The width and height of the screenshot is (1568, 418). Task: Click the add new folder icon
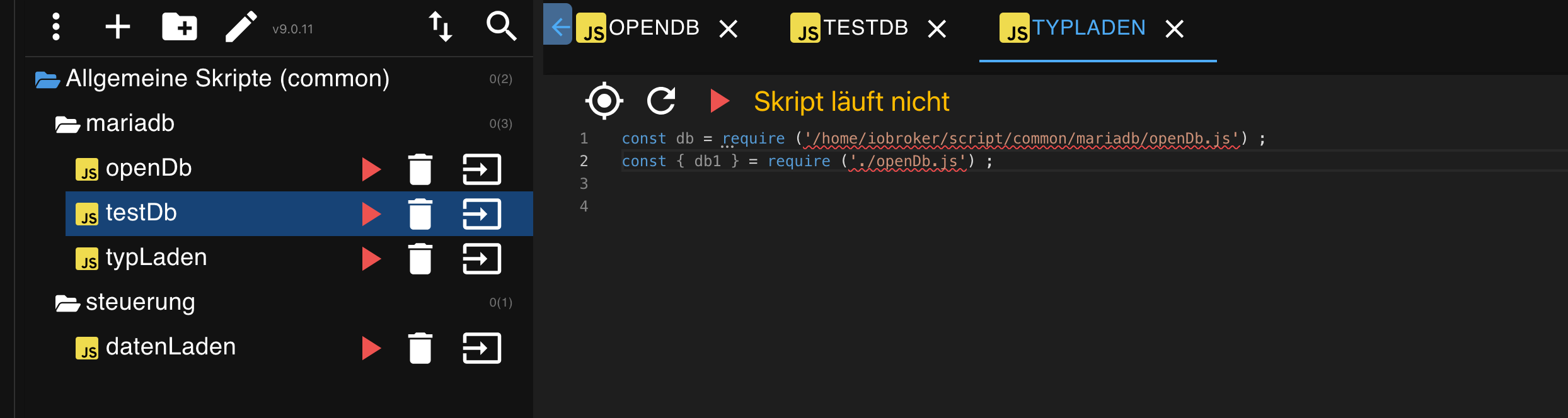point(180,27)
